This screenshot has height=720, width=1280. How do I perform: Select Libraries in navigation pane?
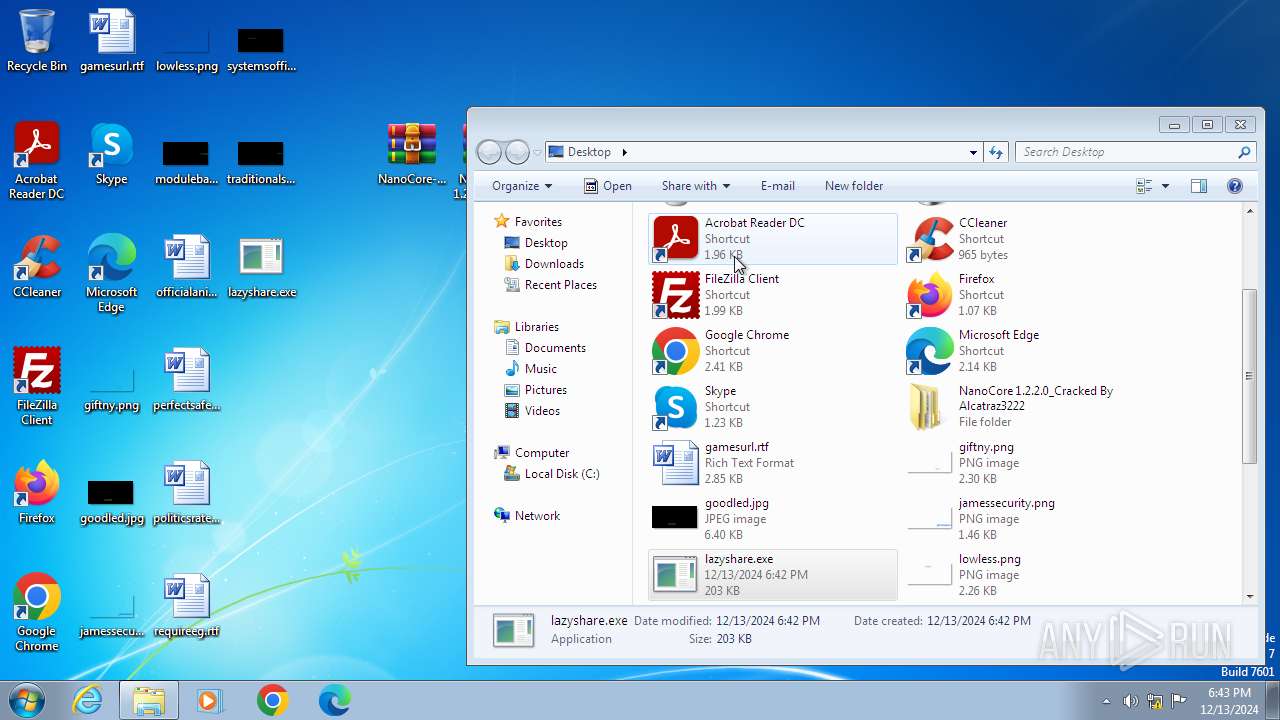pos(536,327)
